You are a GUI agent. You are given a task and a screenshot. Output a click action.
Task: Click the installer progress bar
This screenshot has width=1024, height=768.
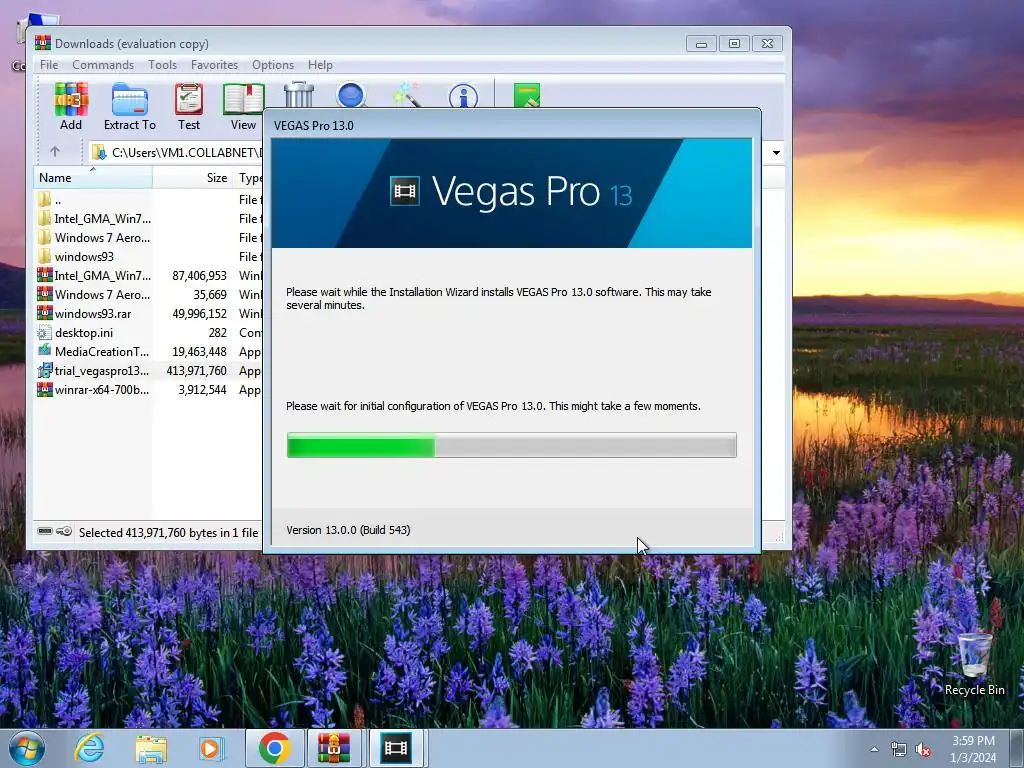511,445
